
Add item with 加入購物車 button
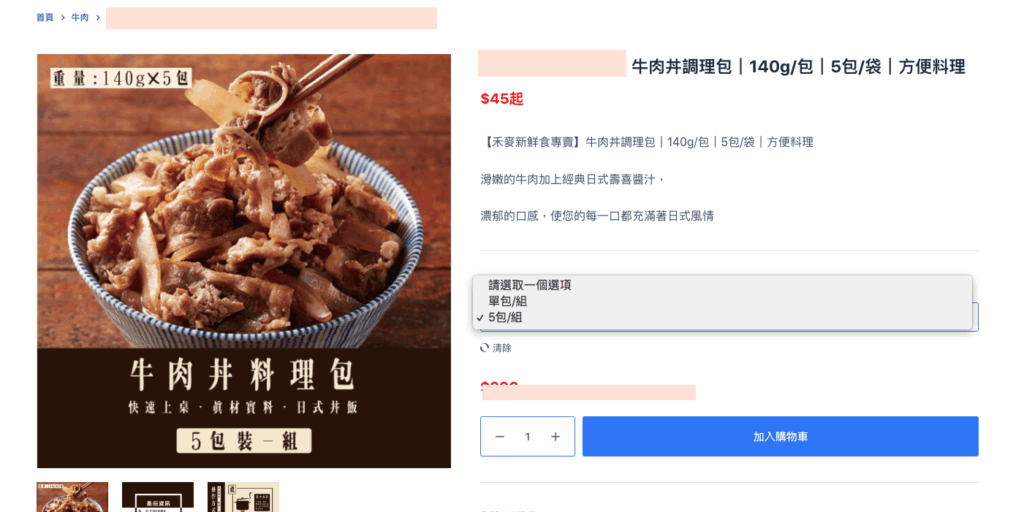780,436
